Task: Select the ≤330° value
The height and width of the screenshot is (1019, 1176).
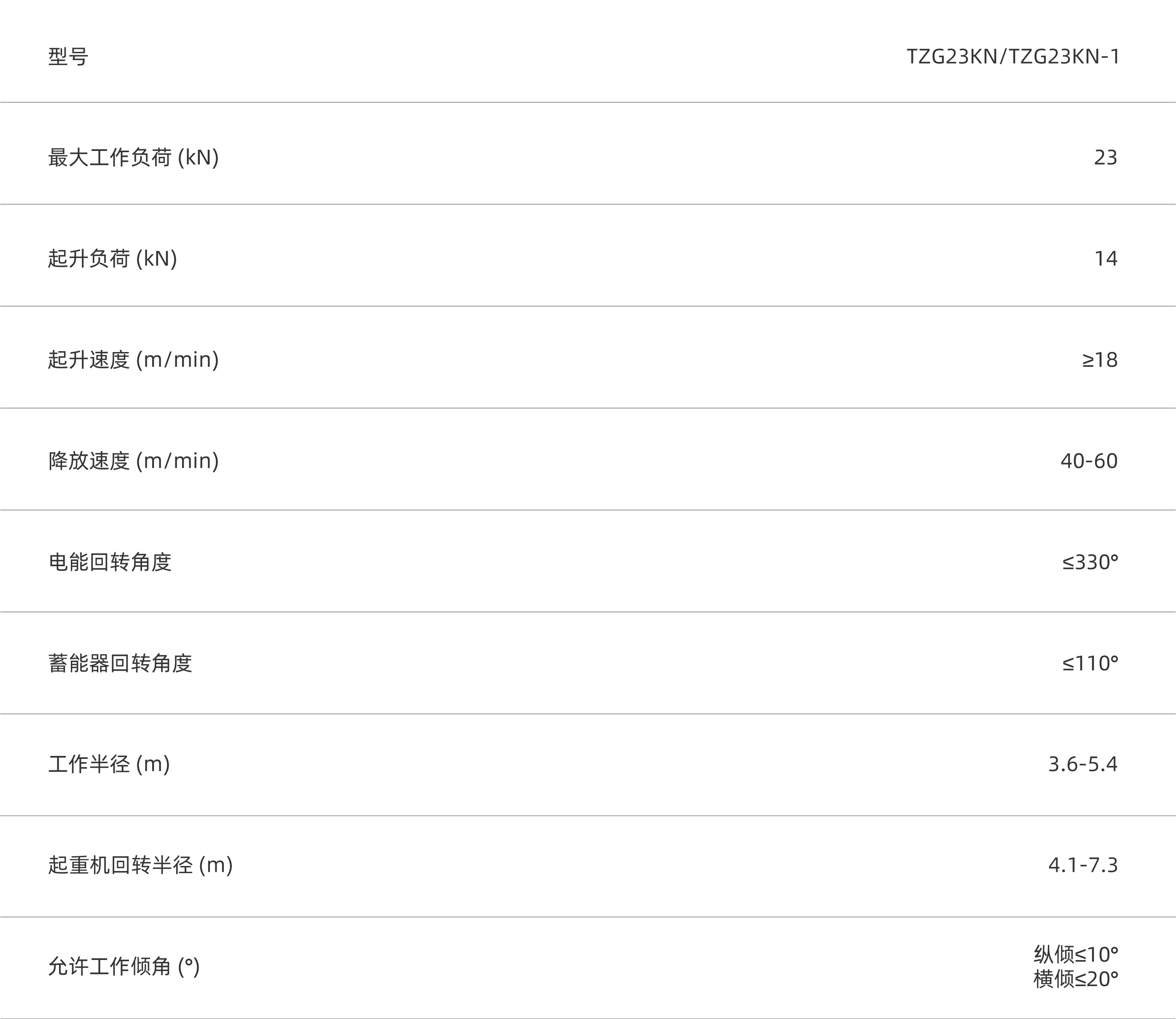Action: tap(1090, 562)
